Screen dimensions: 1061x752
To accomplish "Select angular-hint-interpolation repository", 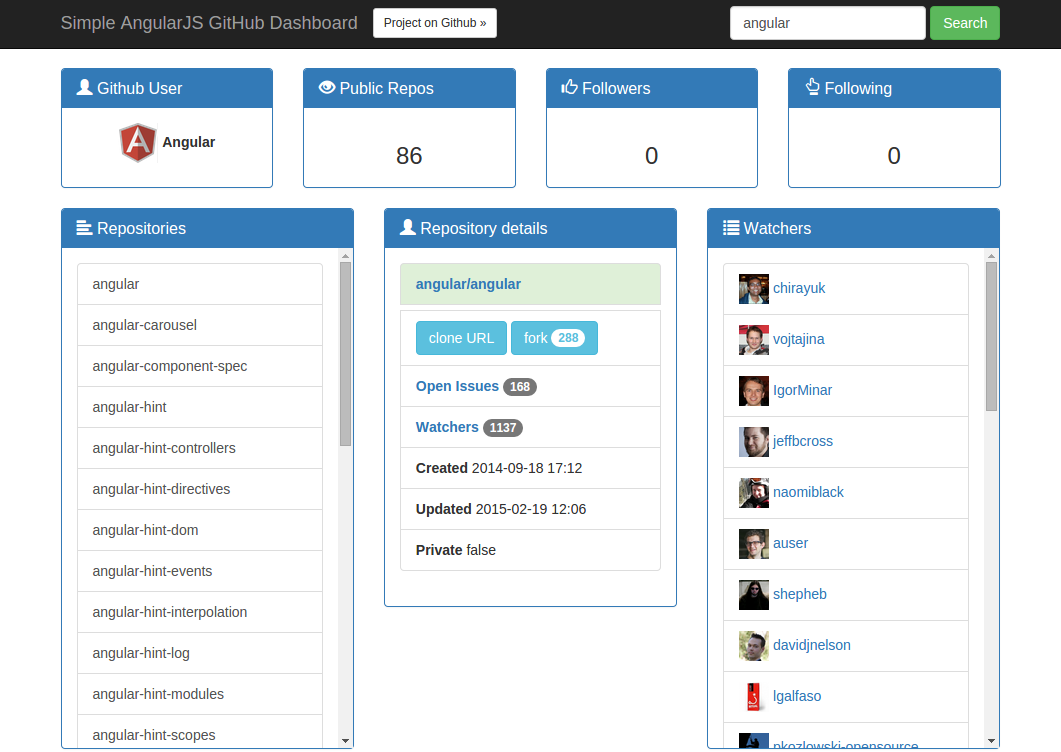I will [x=200, y=612].
